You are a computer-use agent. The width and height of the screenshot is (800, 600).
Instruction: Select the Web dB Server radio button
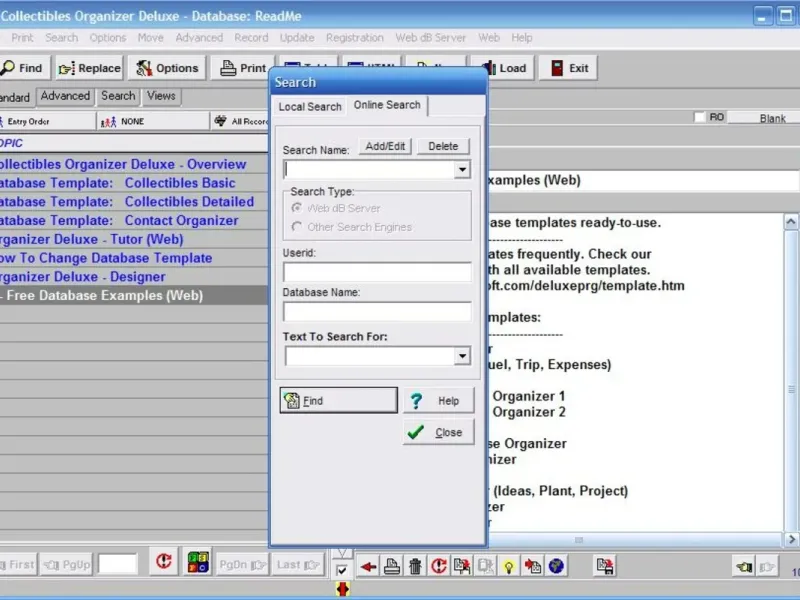[296, 208]
